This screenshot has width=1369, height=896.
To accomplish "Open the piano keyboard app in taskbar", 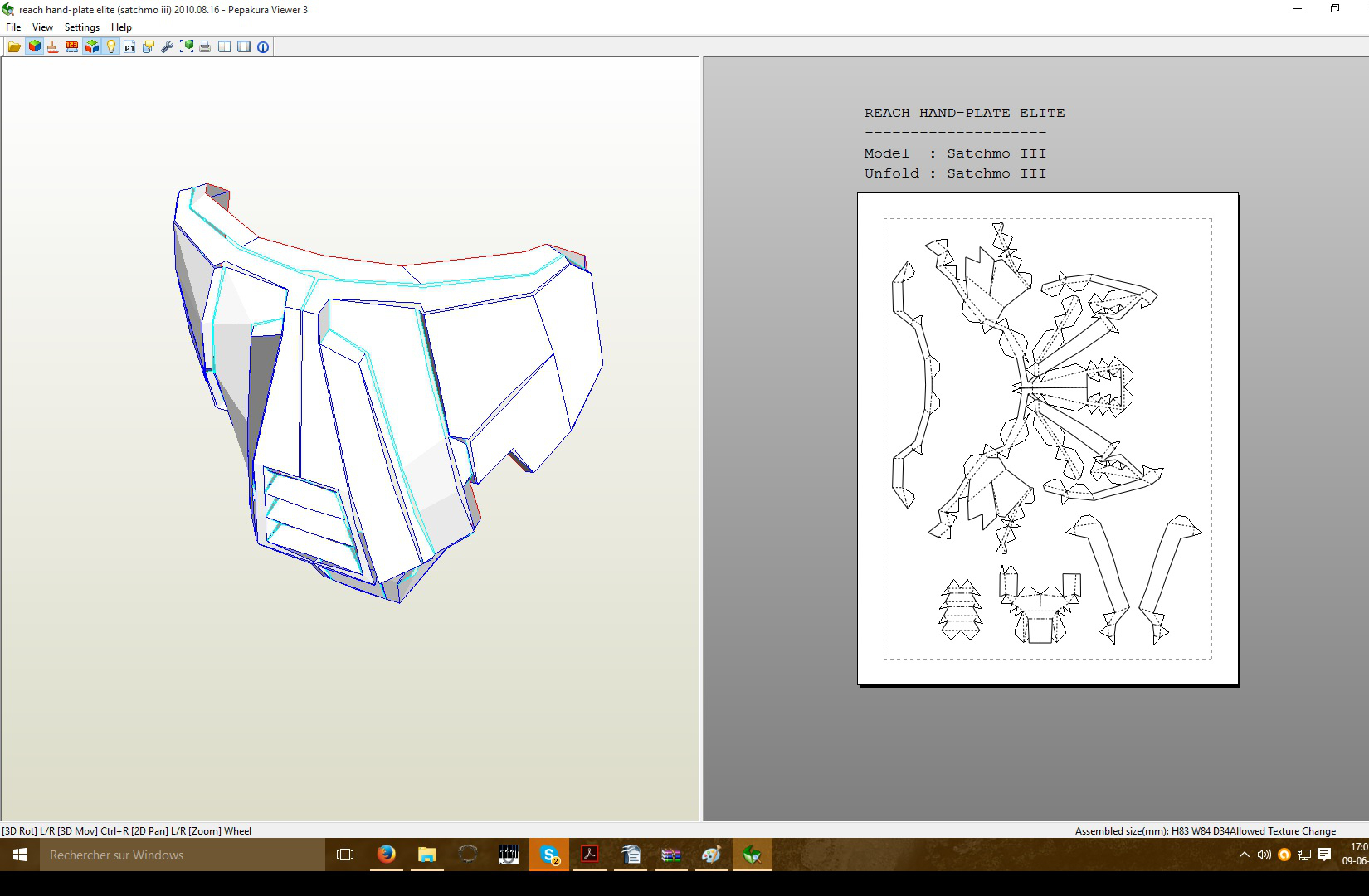I will 508,855.
